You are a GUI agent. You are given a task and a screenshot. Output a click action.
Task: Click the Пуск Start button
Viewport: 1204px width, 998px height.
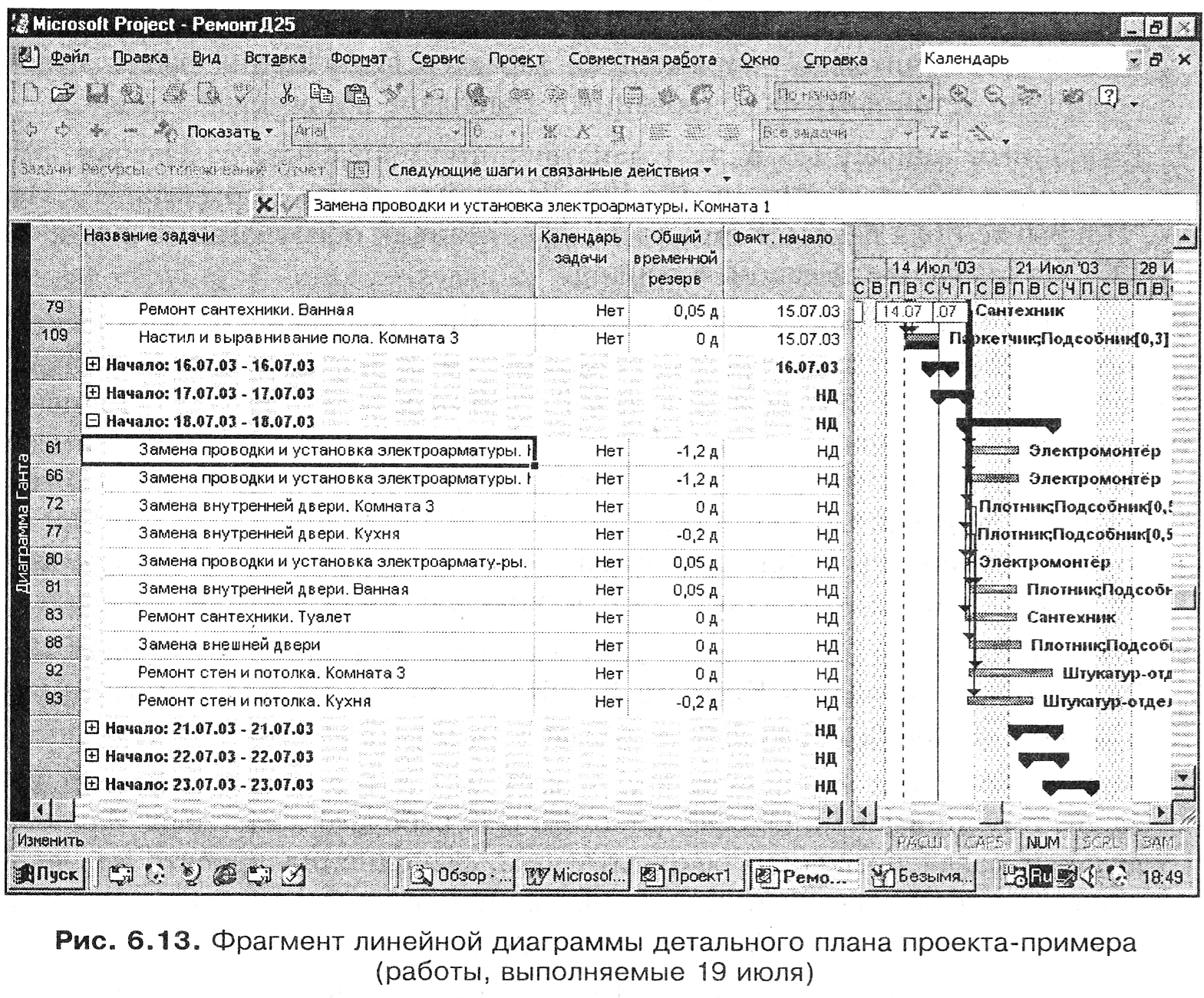[x=48, y=874]
